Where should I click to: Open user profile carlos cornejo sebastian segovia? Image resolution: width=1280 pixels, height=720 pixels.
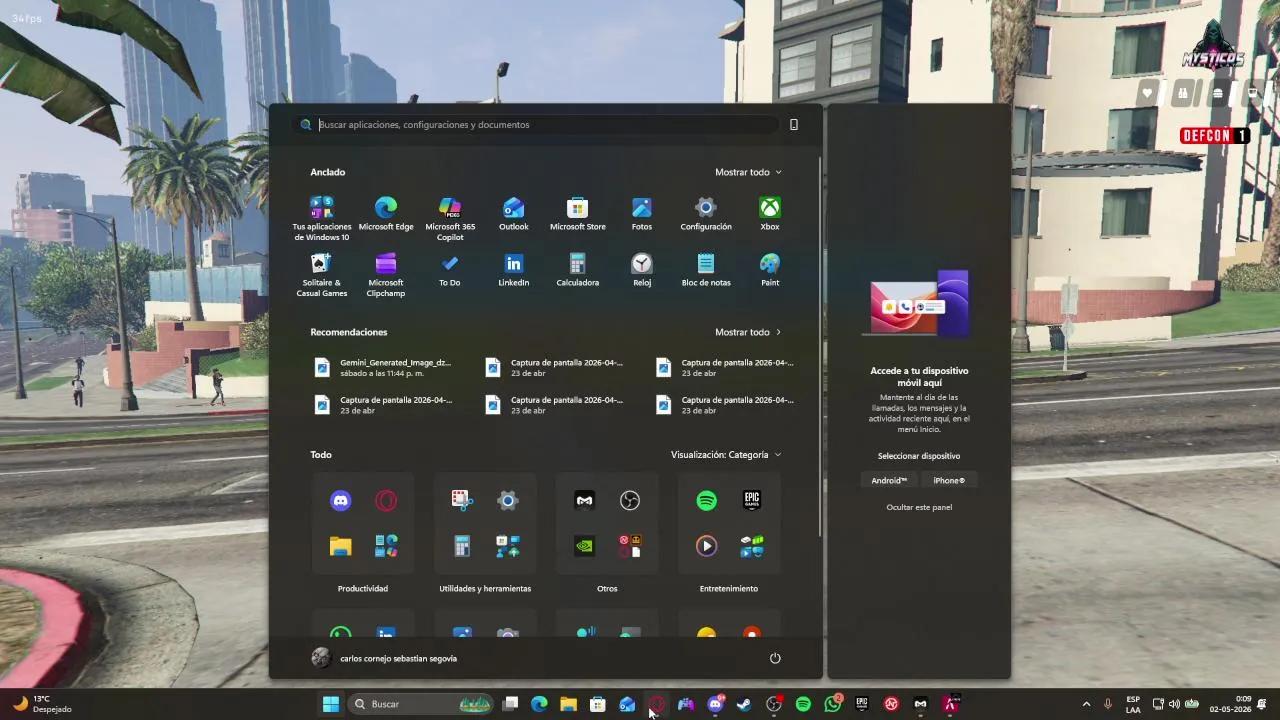tap(384, 658)
